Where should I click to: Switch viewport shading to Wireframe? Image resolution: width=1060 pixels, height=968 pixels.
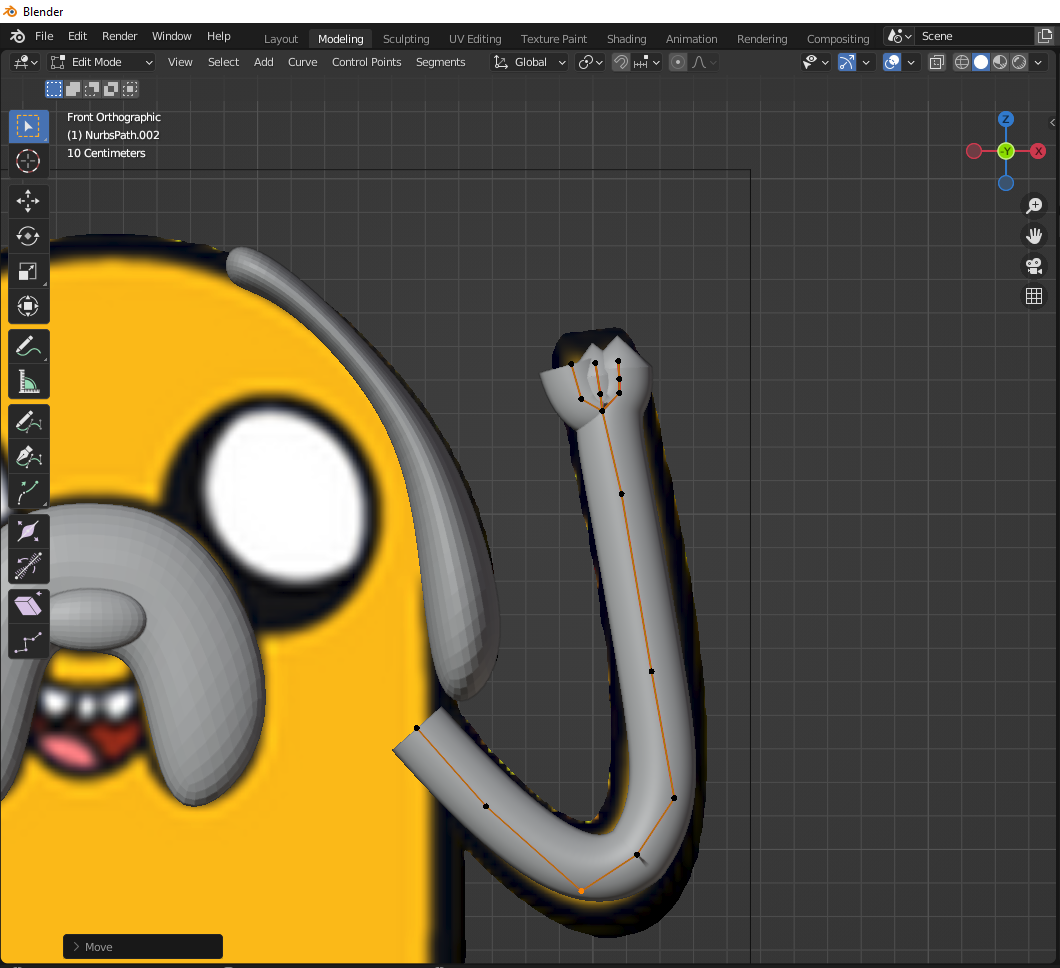(x=961, y=62)
